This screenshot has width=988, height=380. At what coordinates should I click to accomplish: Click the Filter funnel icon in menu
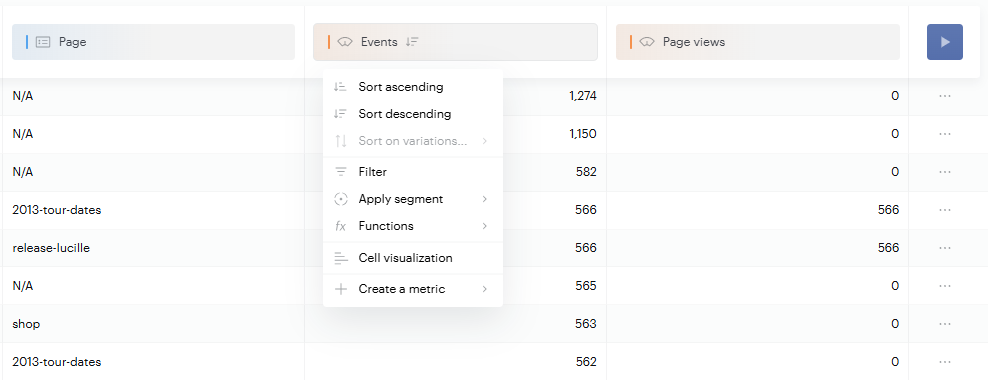341,171
